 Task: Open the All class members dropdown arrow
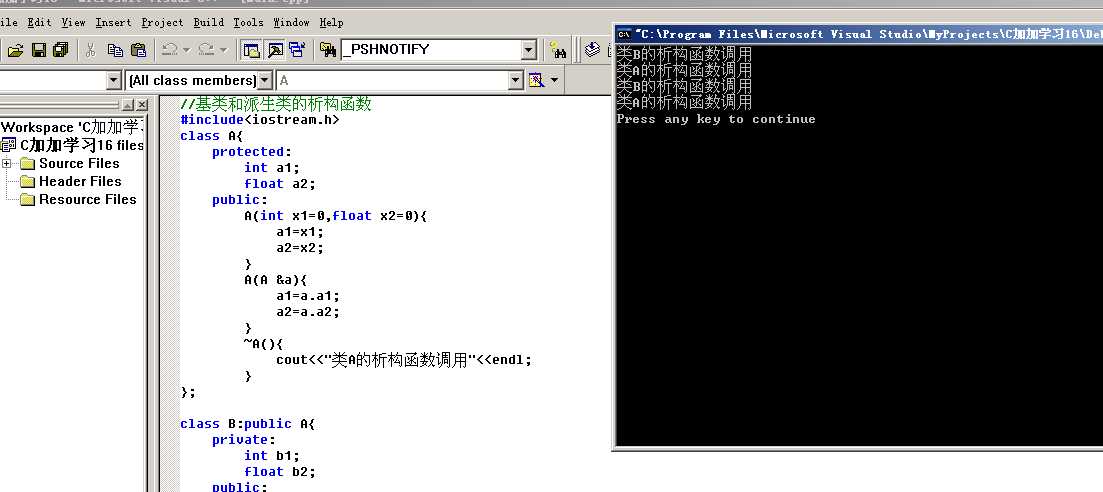264,80
